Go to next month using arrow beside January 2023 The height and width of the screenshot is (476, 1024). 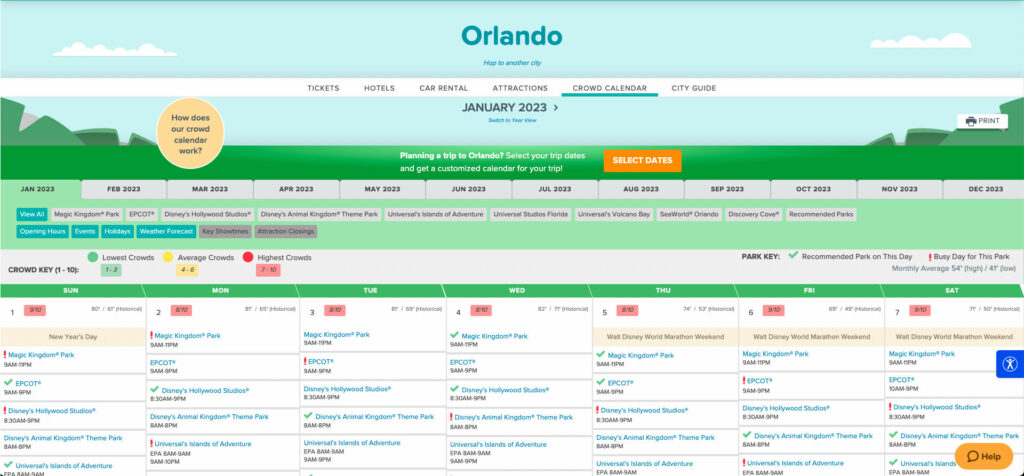tap(556, 108)
